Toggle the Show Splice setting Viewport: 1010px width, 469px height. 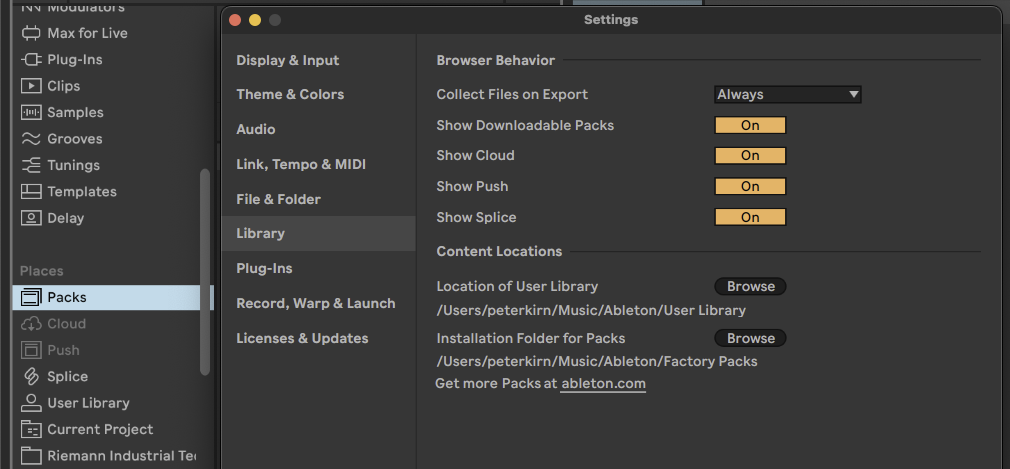750,217
